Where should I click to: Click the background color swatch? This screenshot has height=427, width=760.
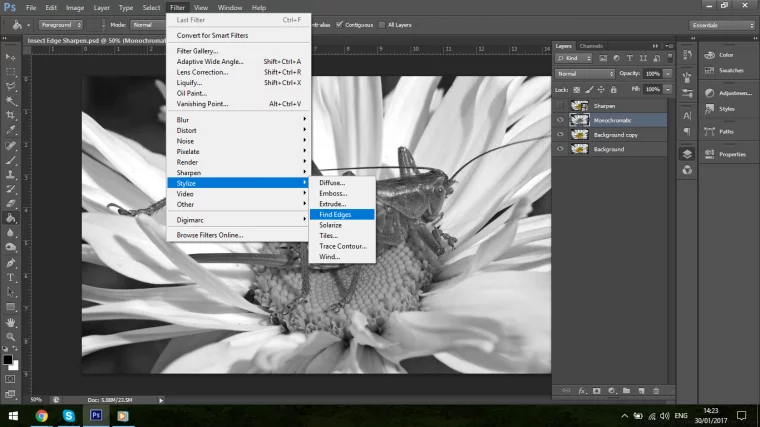[x=15, y=367]
